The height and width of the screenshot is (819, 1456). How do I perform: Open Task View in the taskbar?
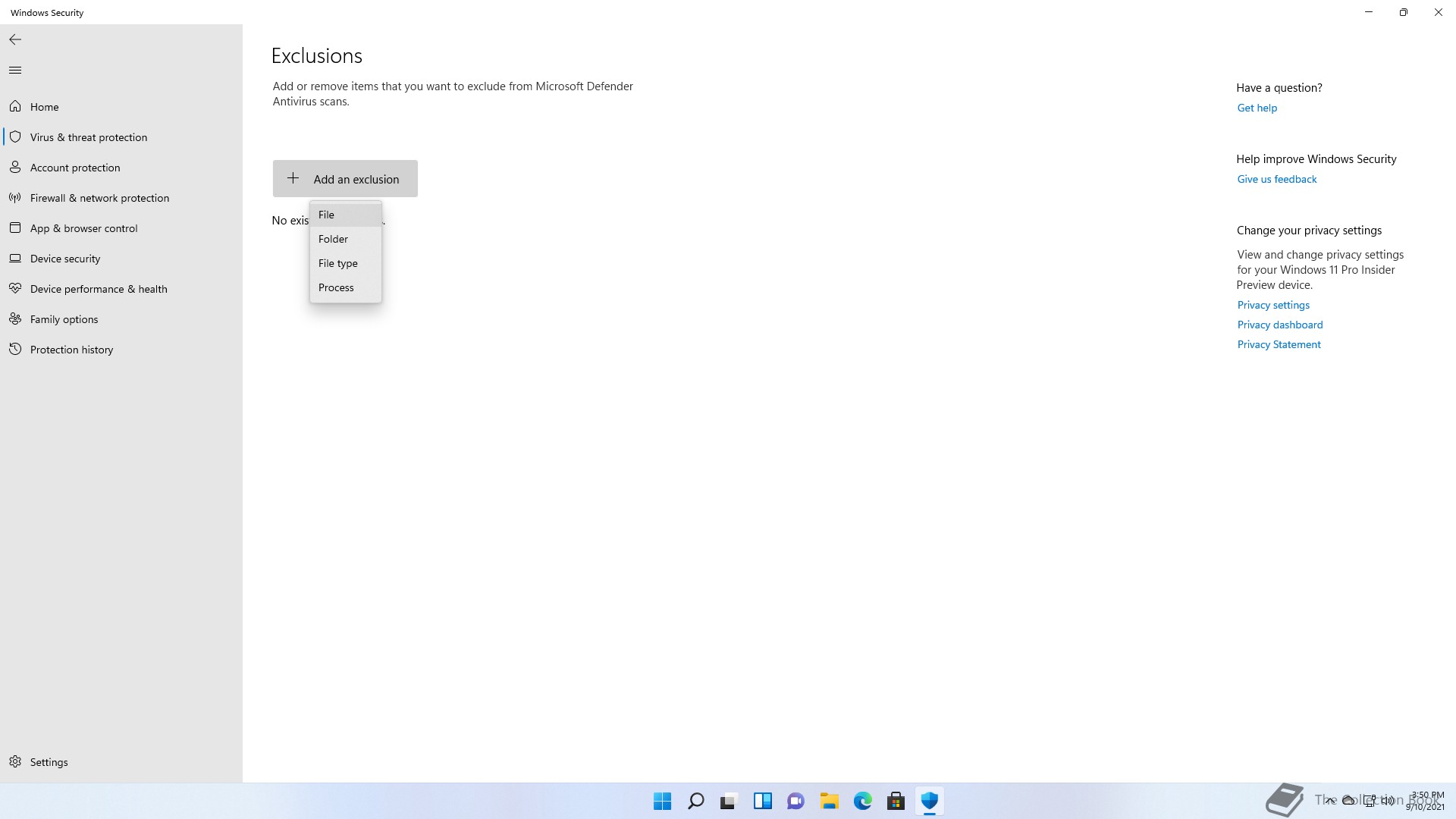point(729,801)
